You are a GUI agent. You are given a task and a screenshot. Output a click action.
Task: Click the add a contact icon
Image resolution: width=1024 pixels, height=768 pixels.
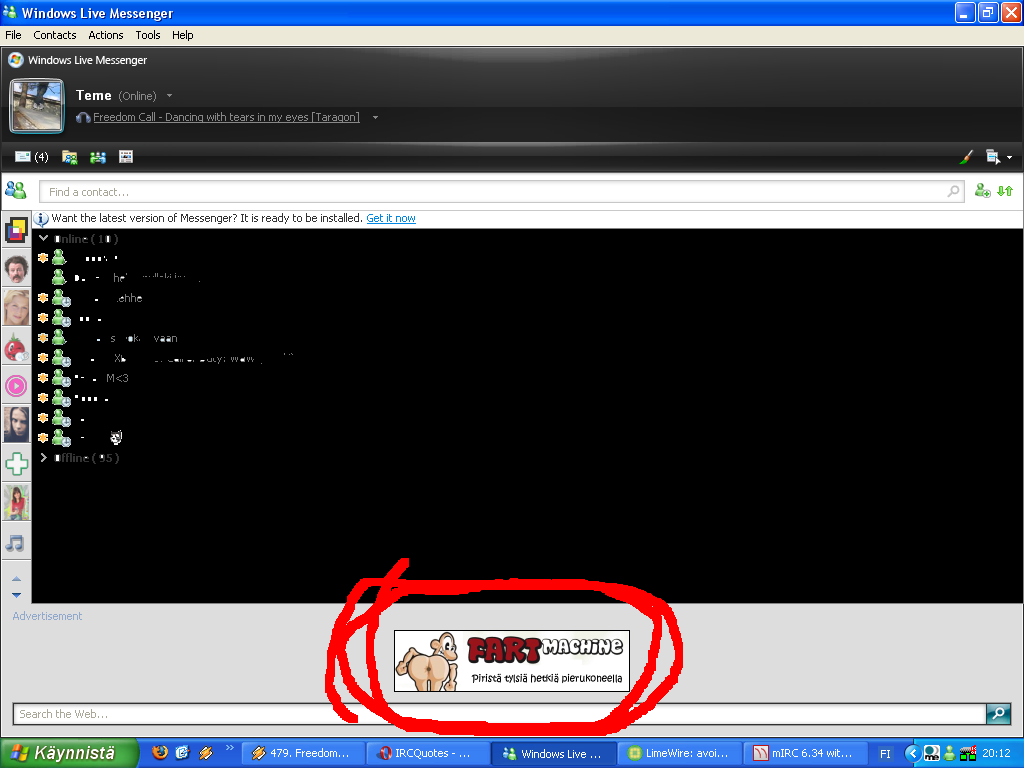coord(982,191)
